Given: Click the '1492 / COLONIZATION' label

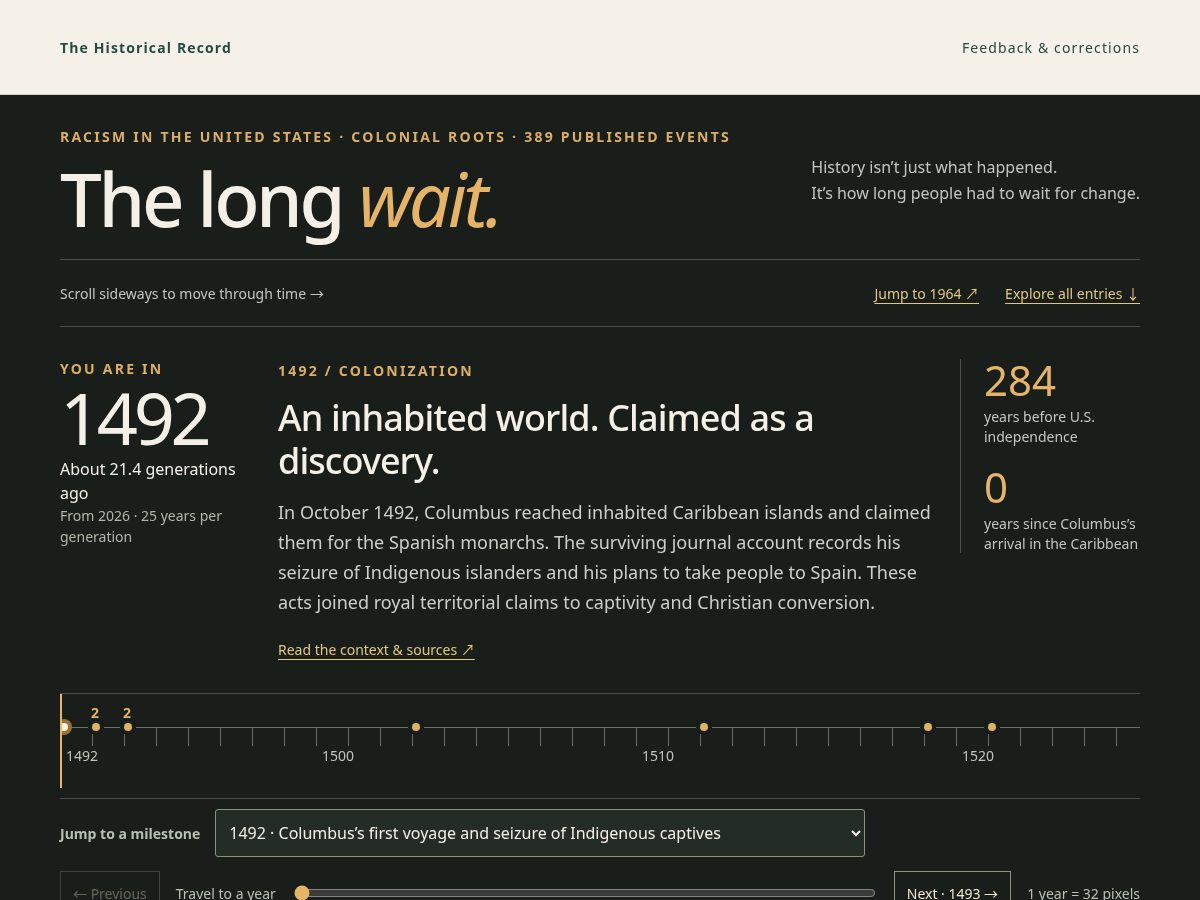Looking at the screenshot, I should coord(375,371).
